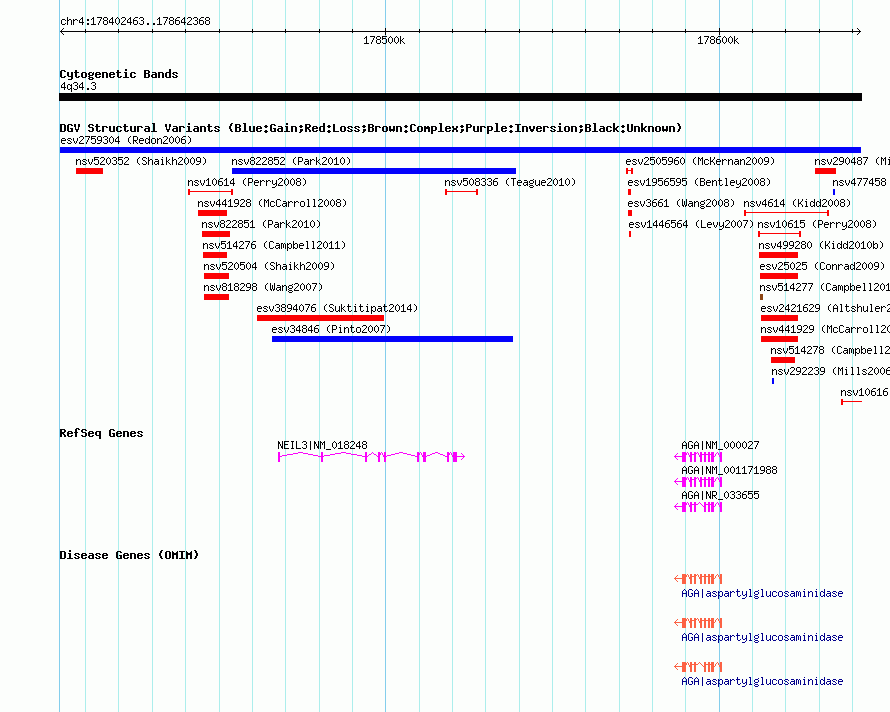Click the chr4:178402463..178642368 coordinates text
Viewport: 890px width, 712px height.
(x=135, y=21)
